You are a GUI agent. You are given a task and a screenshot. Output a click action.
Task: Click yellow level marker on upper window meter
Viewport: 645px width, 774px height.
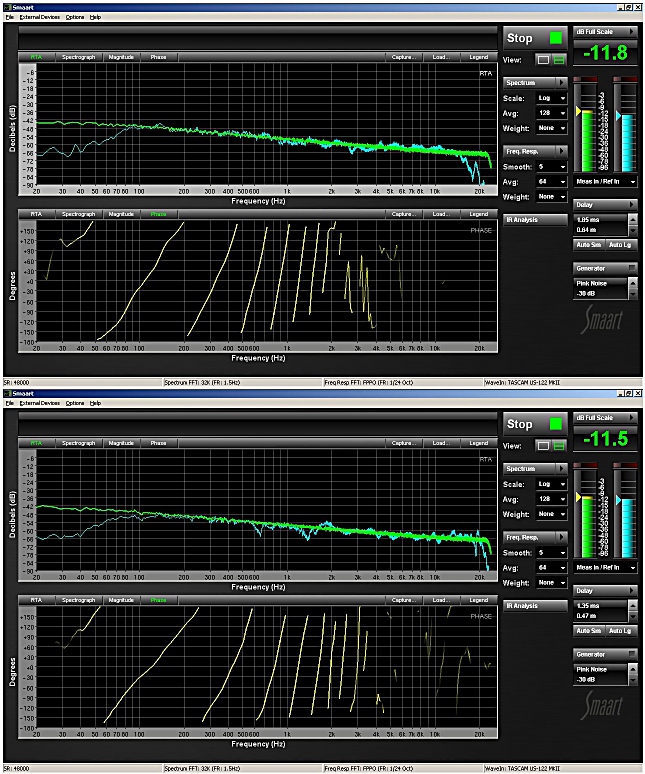pos(578,112)
